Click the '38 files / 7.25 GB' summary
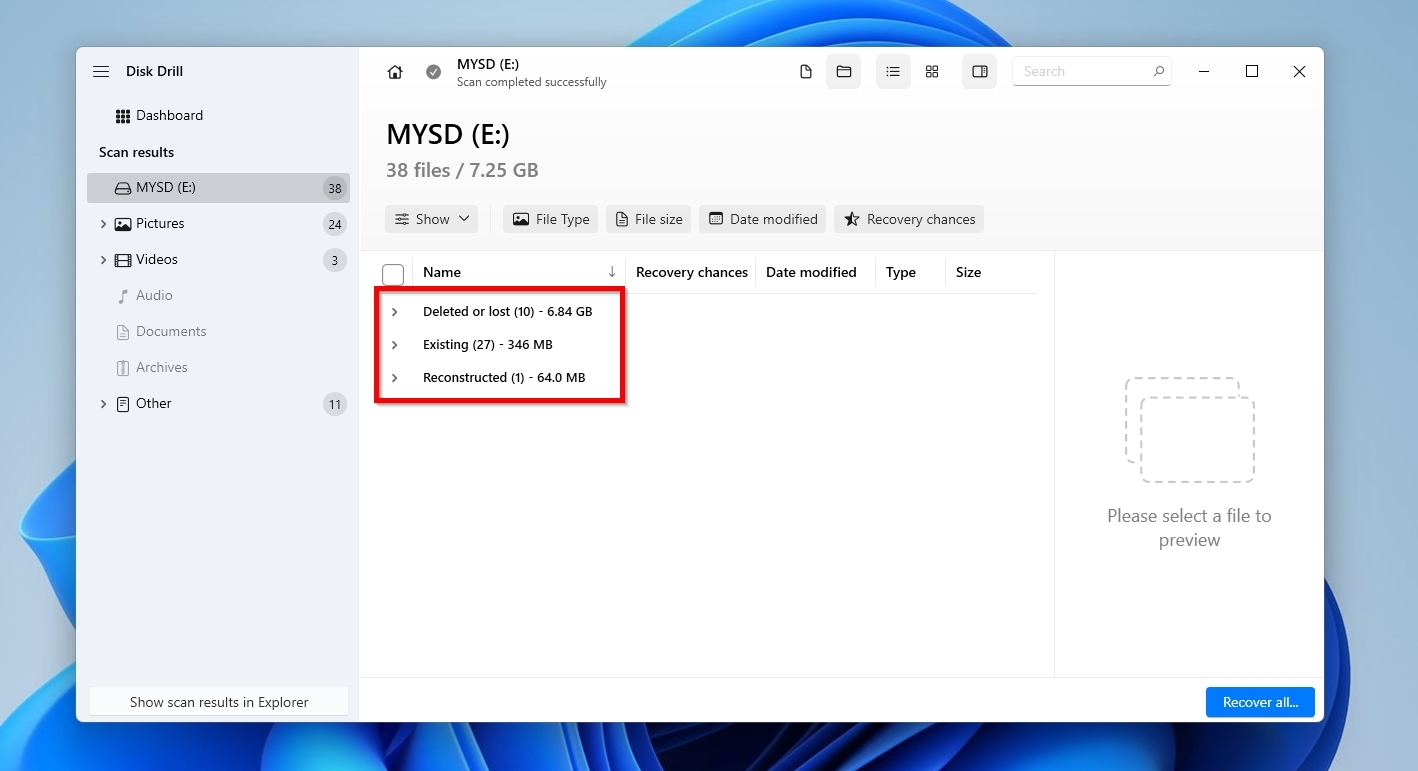The width and height of the screenshot is (1418, 771). [x=462, y=170]
